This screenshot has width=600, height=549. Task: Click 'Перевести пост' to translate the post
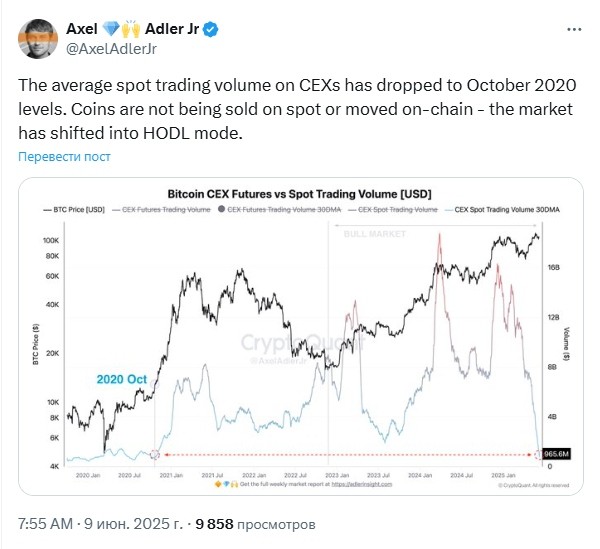tap(64, 156)
